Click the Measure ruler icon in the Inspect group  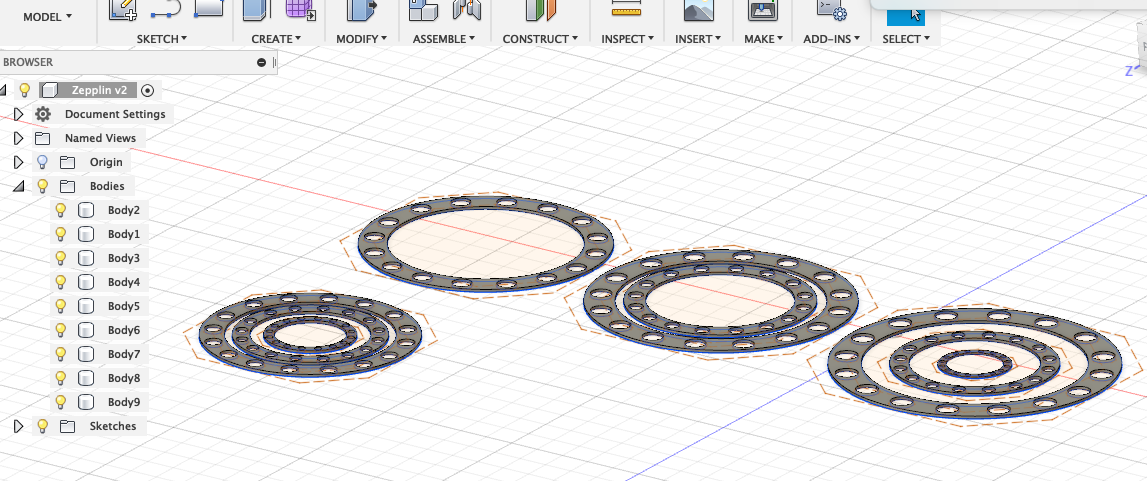[625, 9]
